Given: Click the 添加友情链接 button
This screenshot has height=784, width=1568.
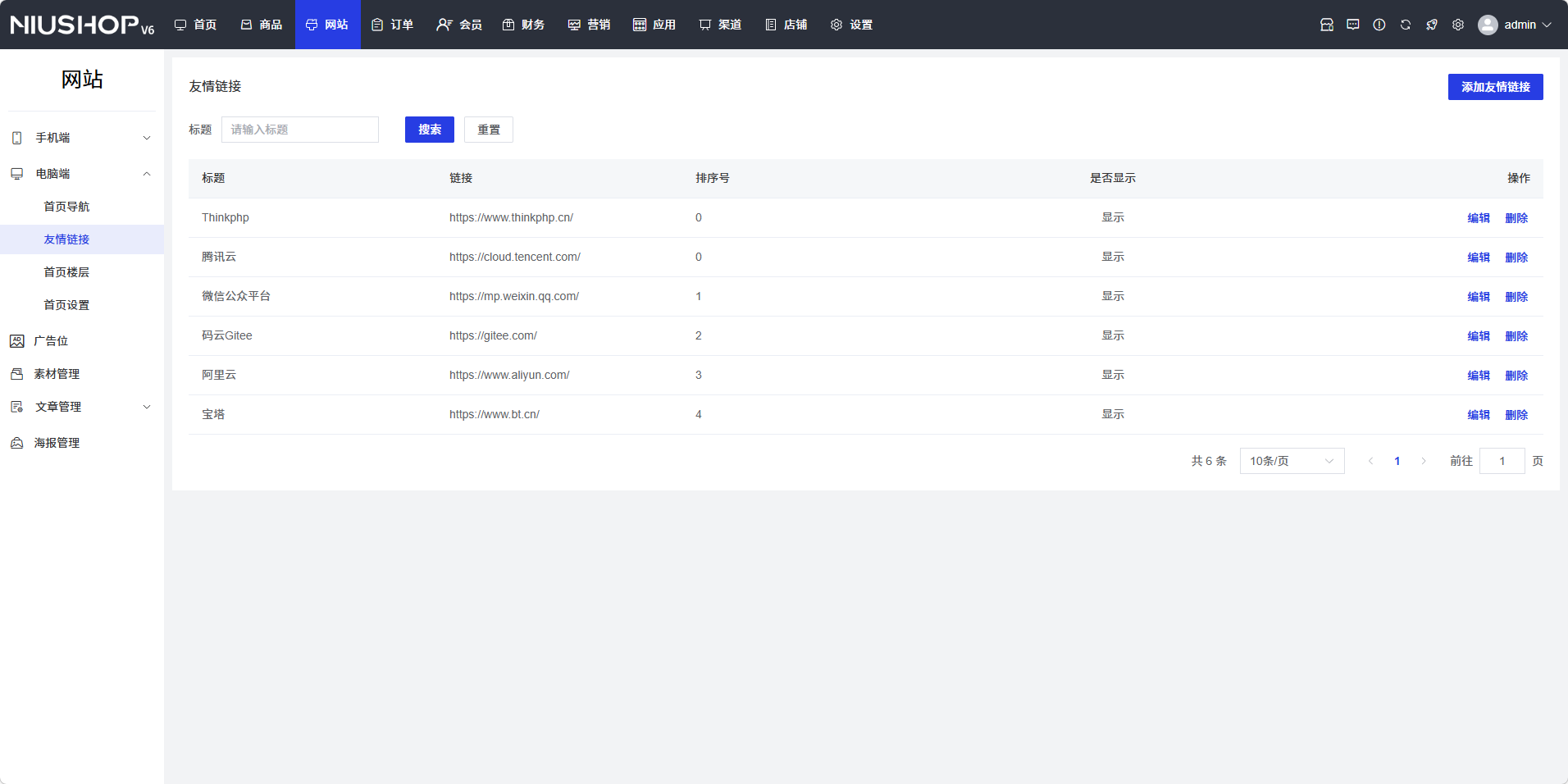Looking at the screenshot, I should [x=1495, y=87].
